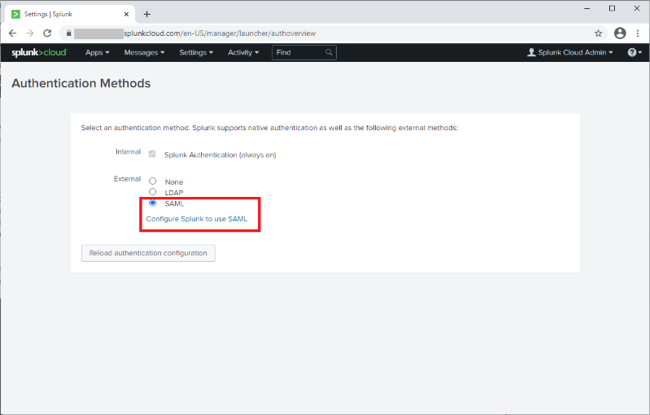Close the Settings | Splunk tab
The image size is (650, 415).
126,14
